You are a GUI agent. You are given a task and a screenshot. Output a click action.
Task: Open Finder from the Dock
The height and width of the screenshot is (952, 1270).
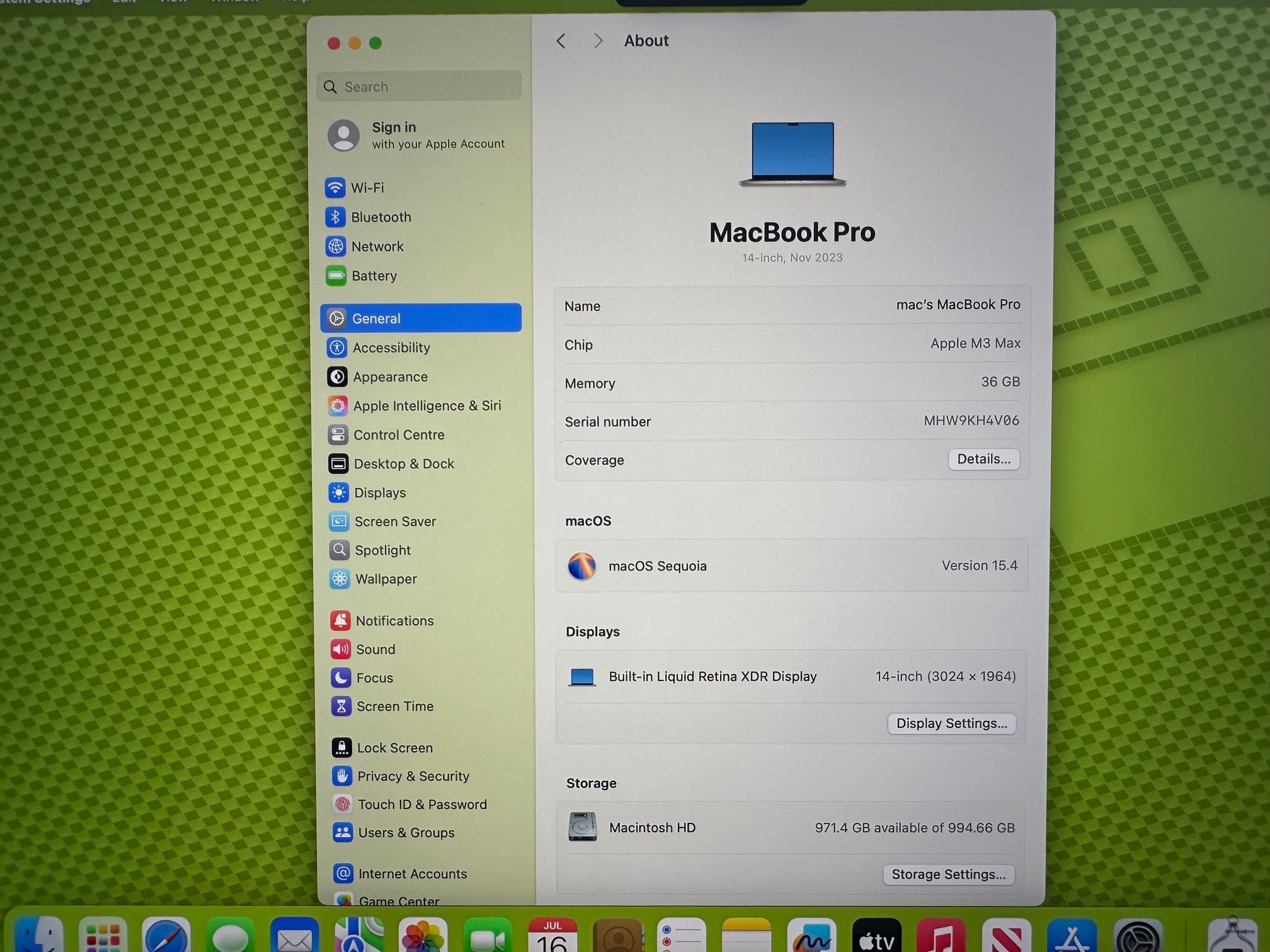click(39, 936)
